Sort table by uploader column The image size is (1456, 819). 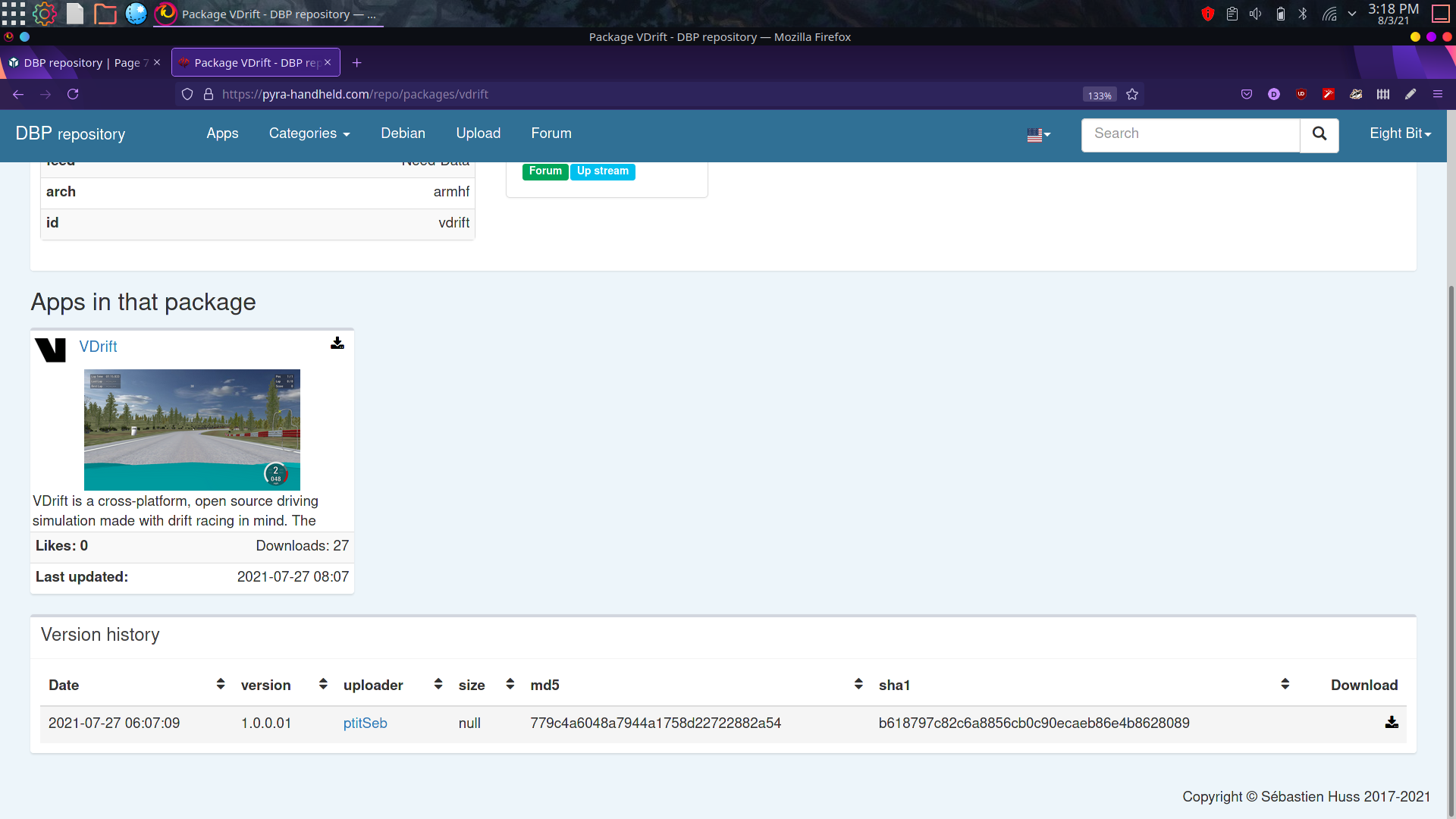pos(438,685)
